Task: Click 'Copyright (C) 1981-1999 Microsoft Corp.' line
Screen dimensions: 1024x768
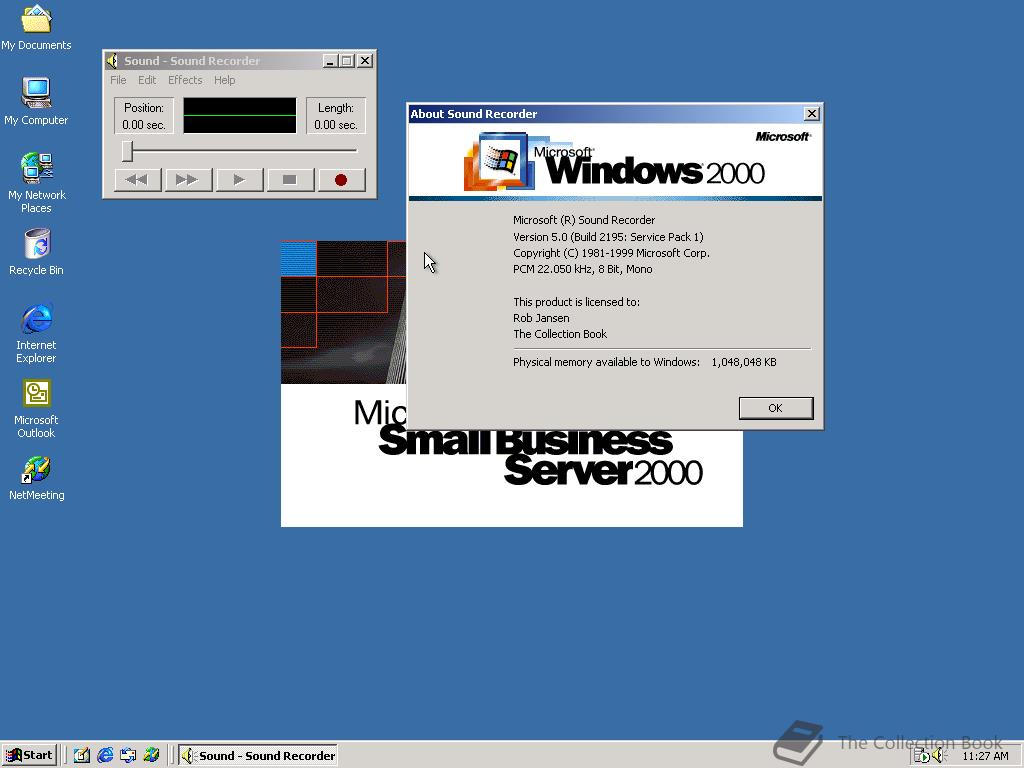Action: [x=611, y=253]
